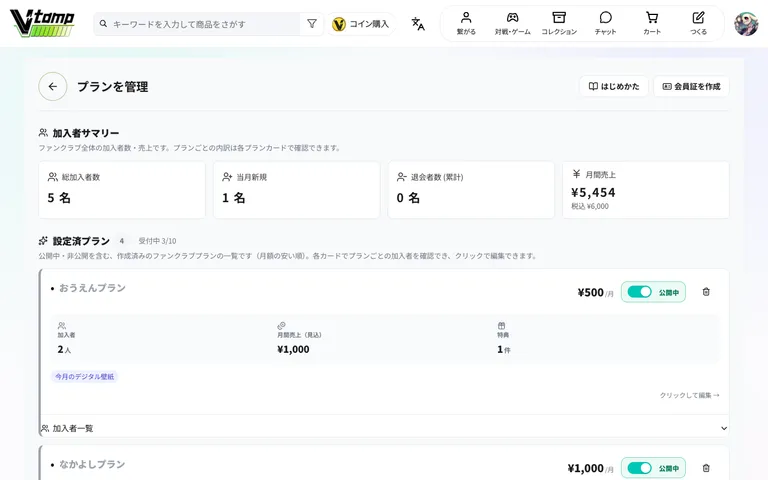768x480 pixels.
Task: Open the search filter funnel icon
Action: point(312,24)
